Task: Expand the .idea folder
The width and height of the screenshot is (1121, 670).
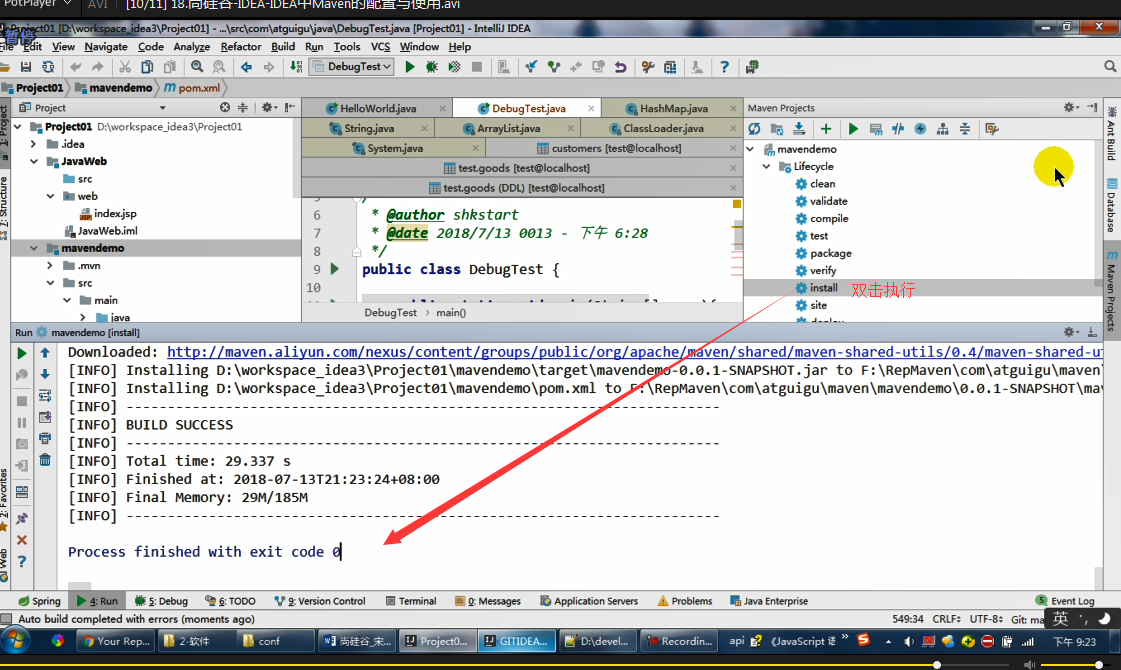Action: coord(34,144)
